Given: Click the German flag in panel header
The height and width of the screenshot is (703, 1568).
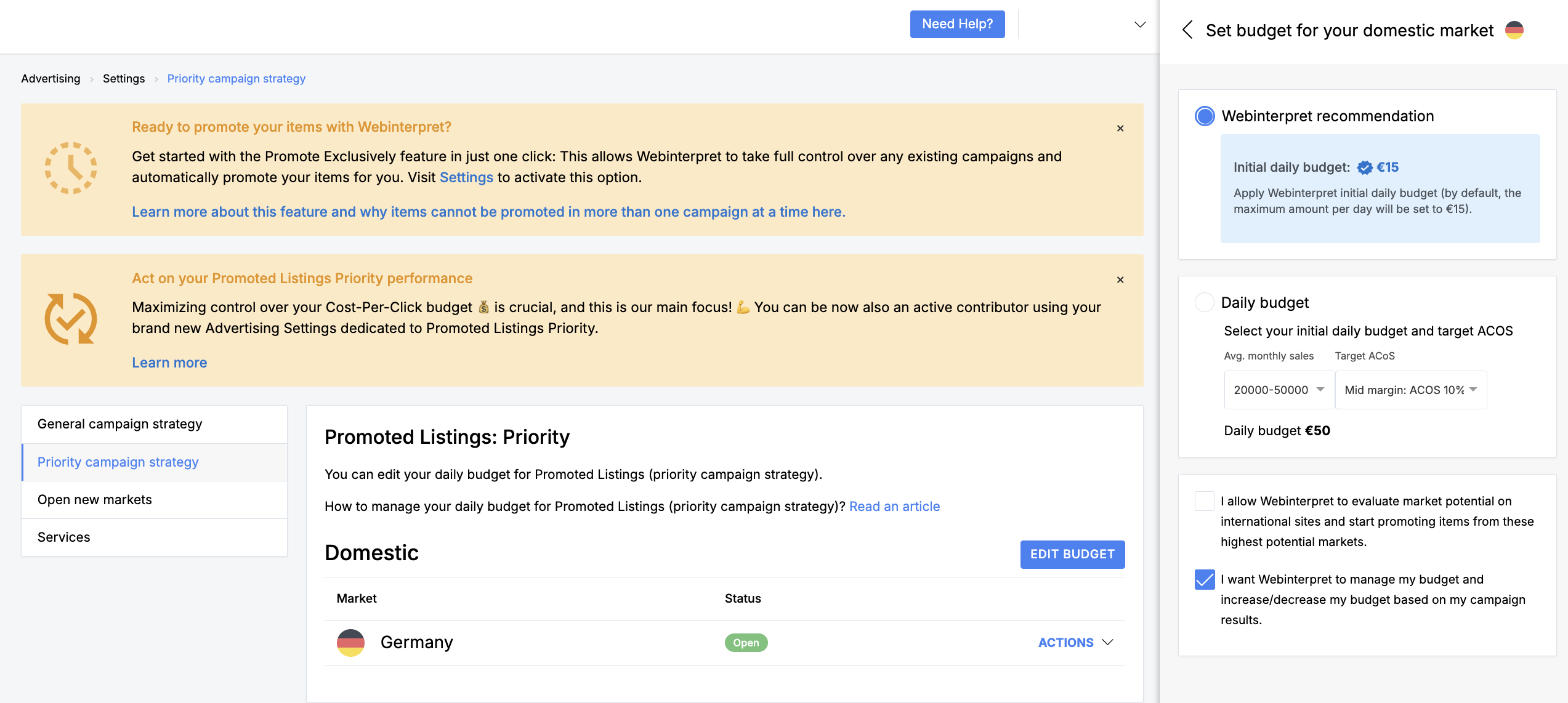Looking at the screenshot, I should pyautogui.click(x=1514, y=30).
